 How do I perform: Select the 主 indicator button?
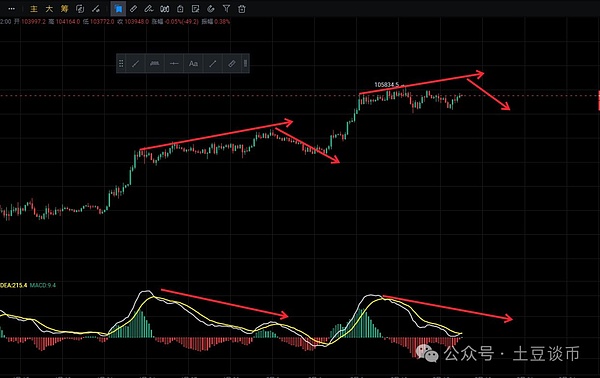34,9
